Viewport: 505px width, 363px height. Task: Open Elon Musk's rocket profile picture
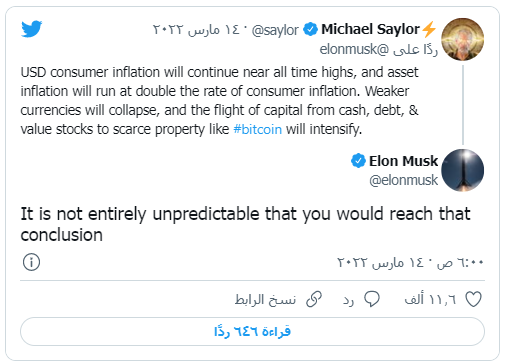(x=463, y=170)
